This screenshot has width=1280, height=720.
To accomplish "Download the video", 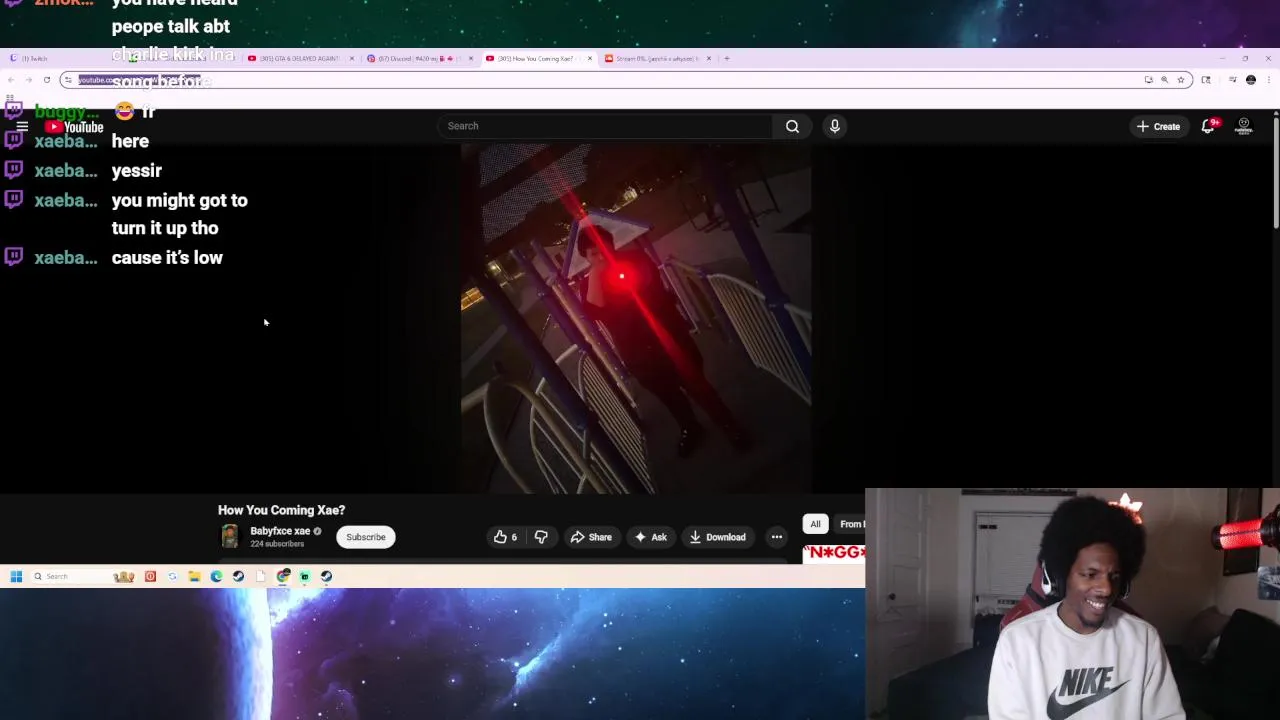I will tap(717, 537).
